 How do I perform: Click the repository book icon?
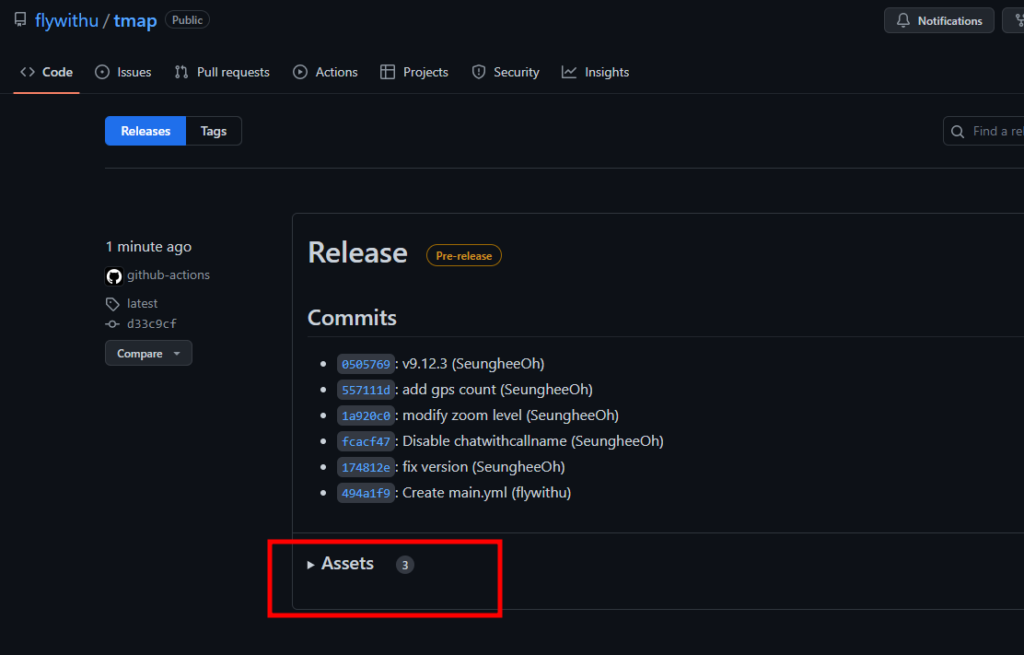pos(20,20)
